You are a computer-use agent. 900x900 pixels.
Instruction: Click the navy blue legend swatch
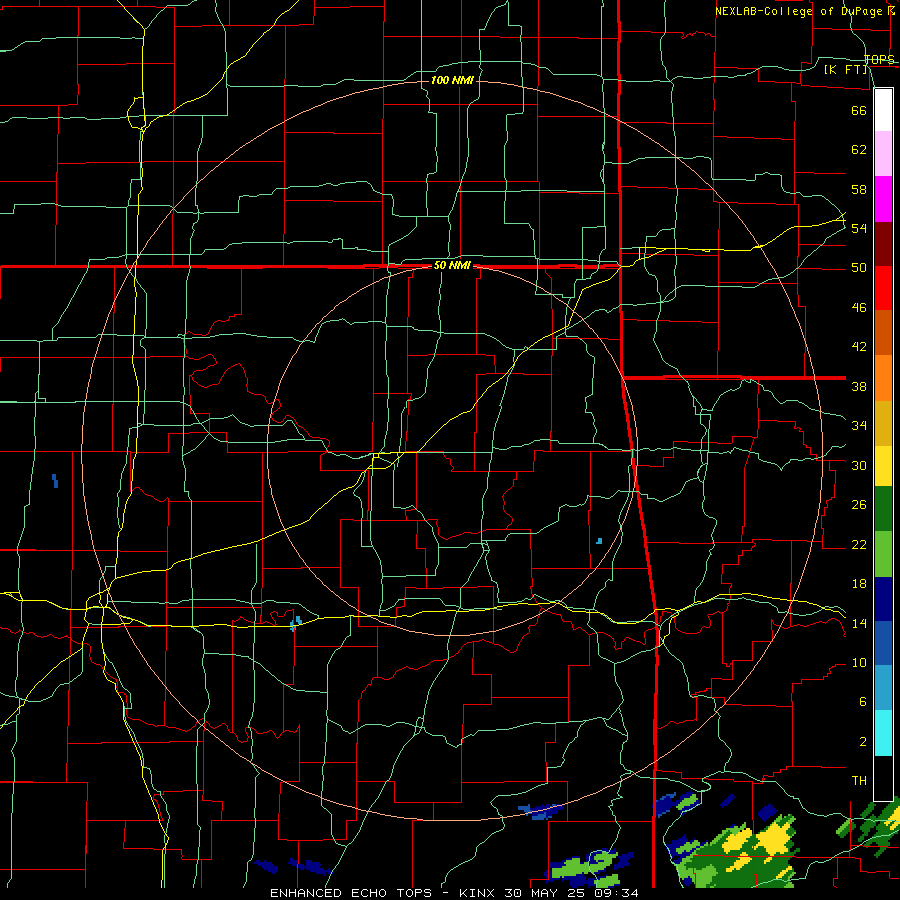pos(883,599)
